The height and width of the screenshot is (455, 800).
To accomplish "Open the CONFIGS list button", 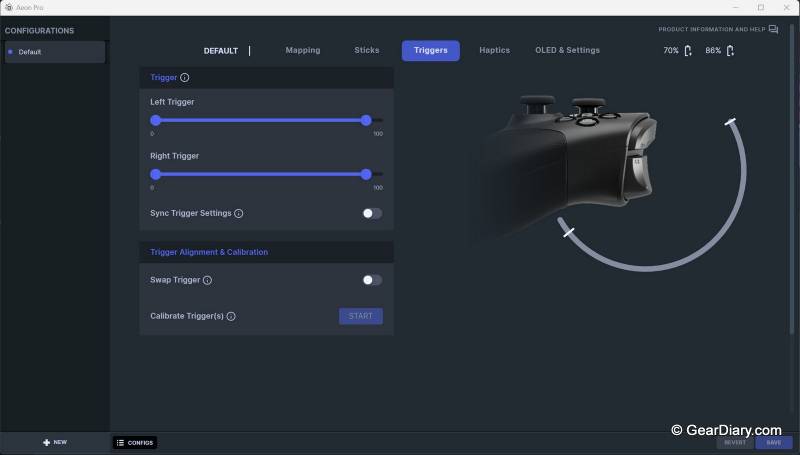I will tap(135, 443).
